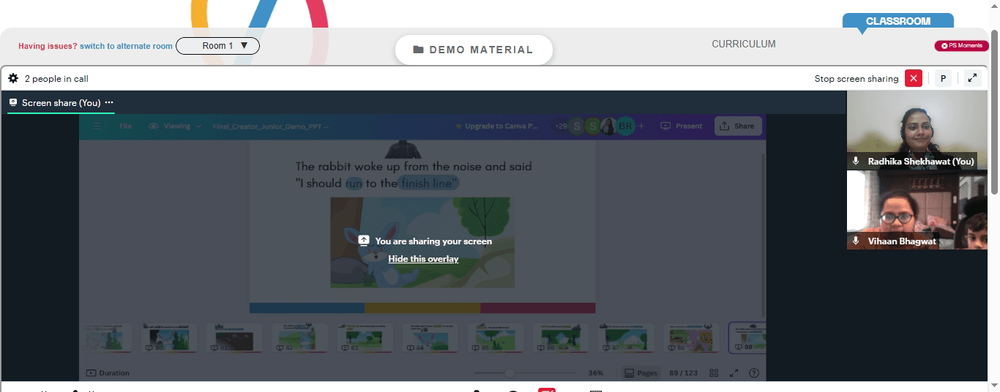The height and width of the screenshot is (392, 1000).
Task: Click the Duration button in Canva footer
Action: pos(107,373)
